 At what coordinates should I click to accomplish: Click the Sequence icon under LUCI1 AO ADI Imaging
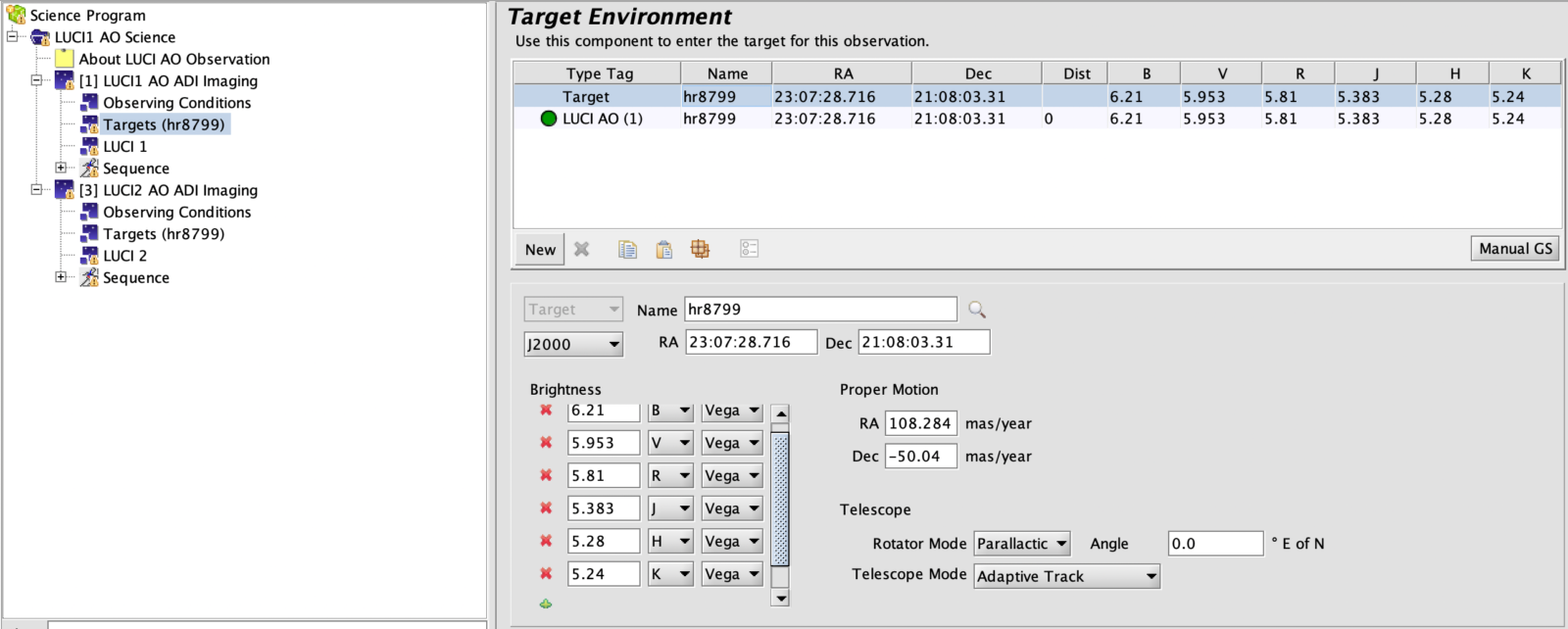(89, 169)
